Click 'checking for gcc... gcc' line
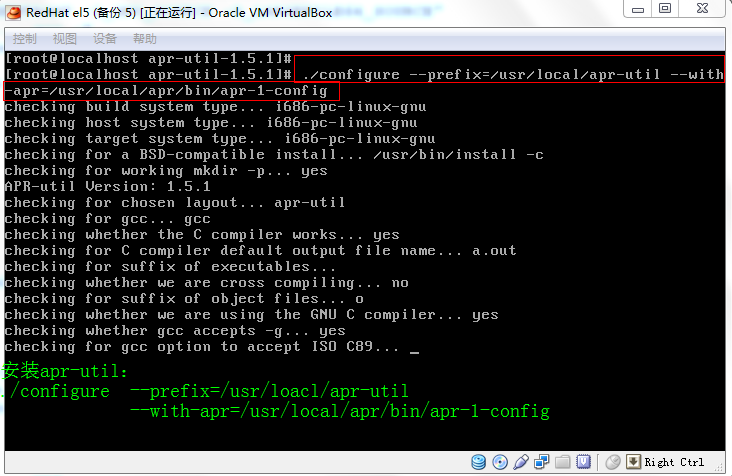This screenshot has width=732, height=476. point(107,219)
